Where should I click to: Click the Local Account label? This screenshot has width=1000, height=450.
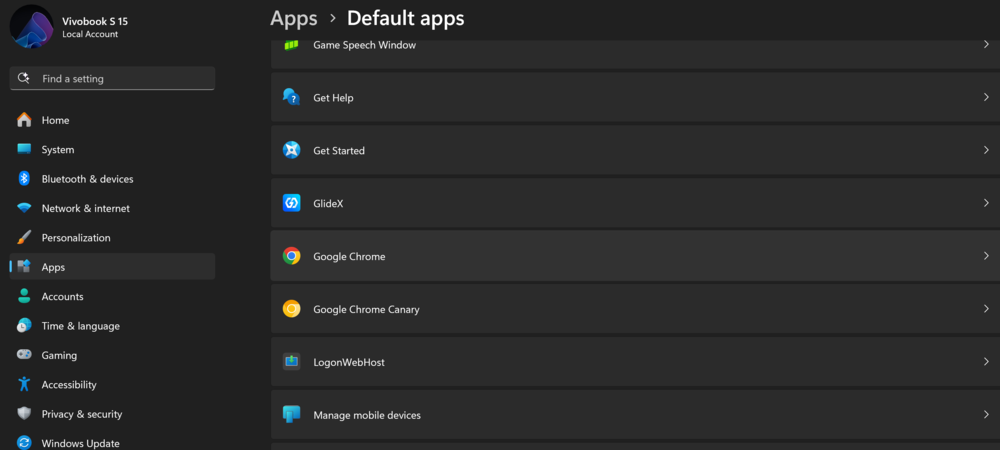[x=90, y=34]
